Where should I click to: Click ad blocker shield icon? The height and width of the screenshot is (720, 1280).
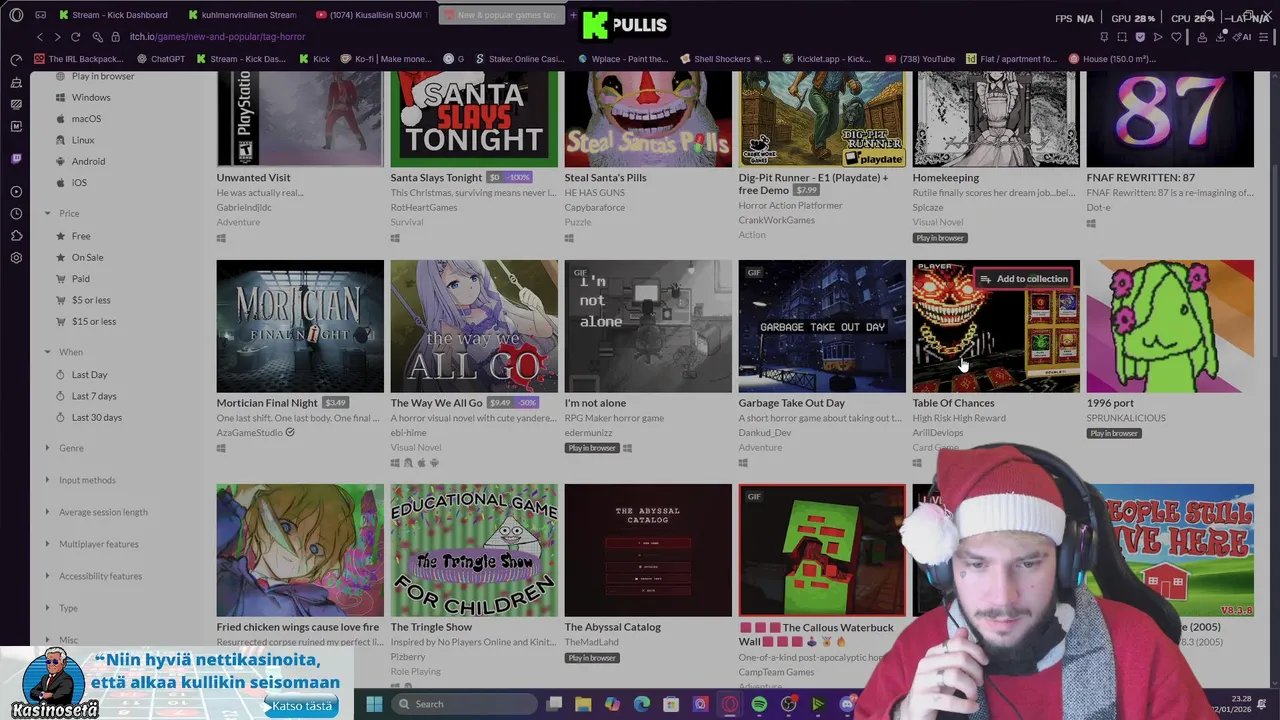pos(1140,37)
